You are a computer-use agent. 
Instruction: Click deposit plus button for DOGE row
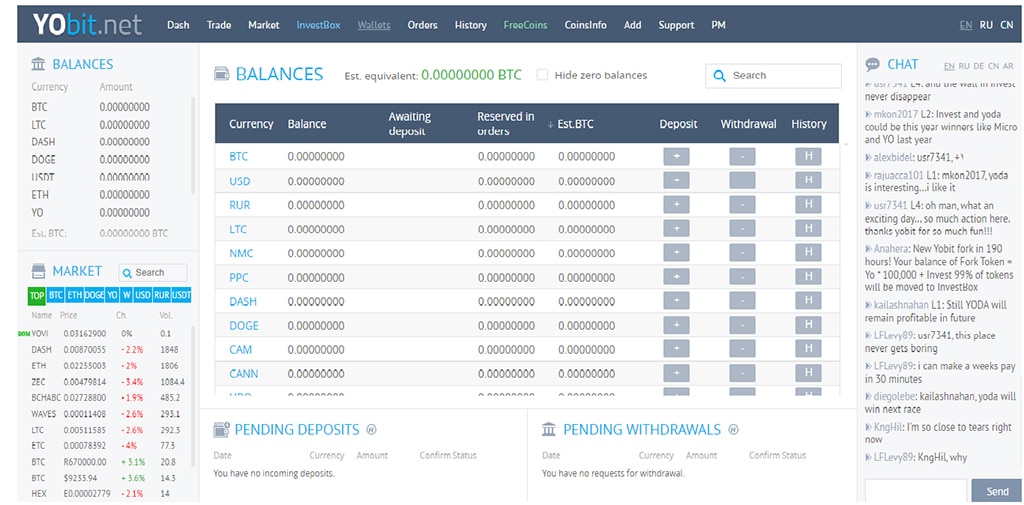[x=676, y=325]
